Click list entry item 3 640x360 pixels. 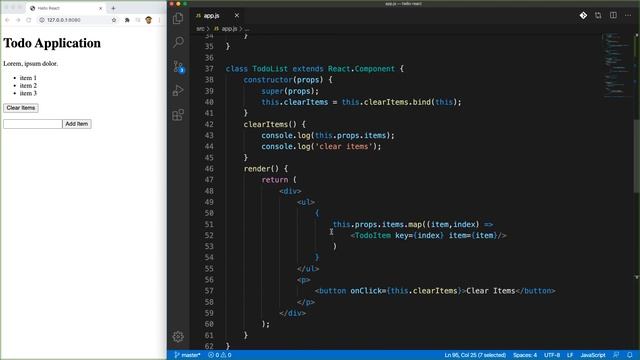click(28, 93)
